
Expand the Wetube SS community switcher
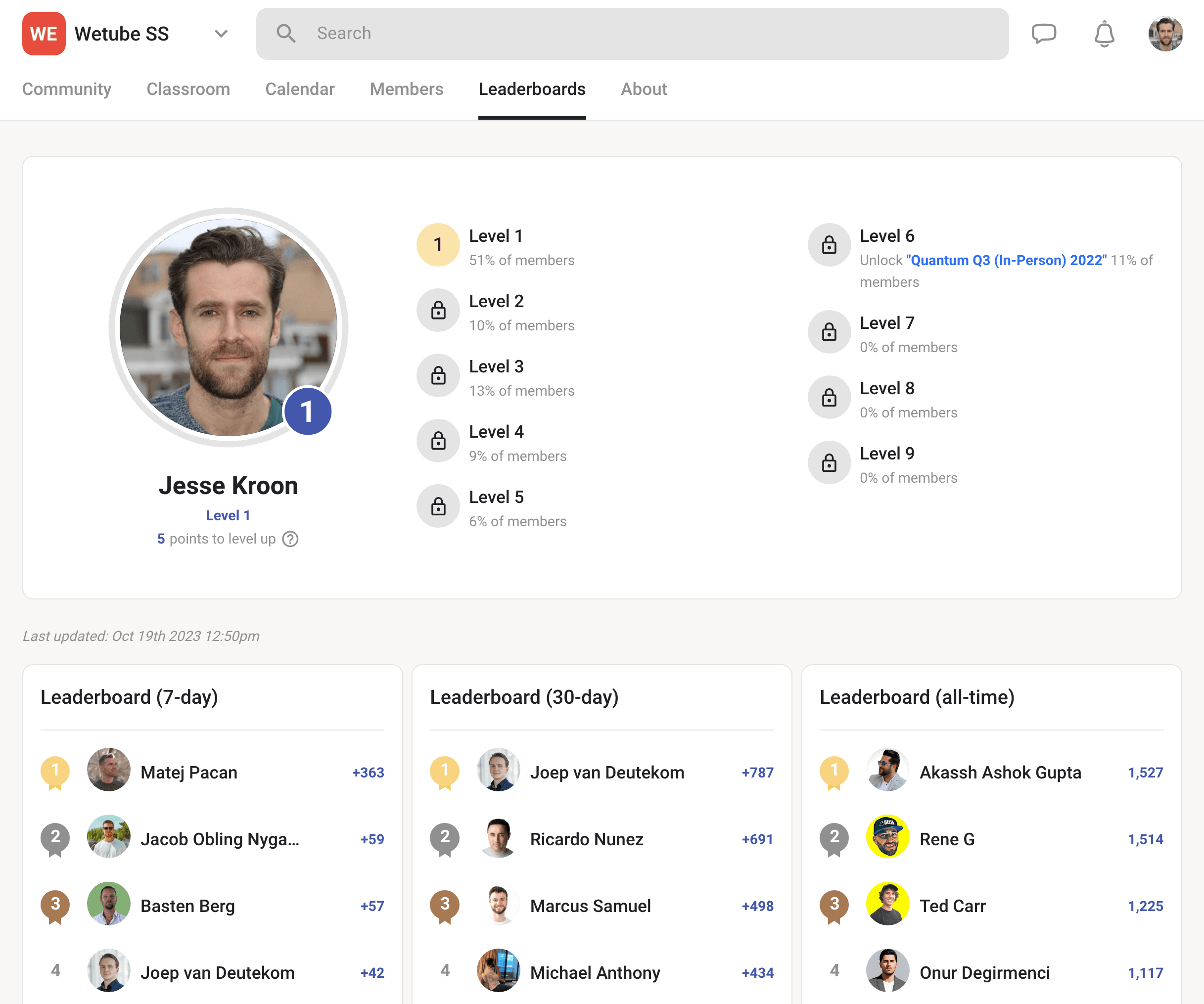(x=221, y=33)
